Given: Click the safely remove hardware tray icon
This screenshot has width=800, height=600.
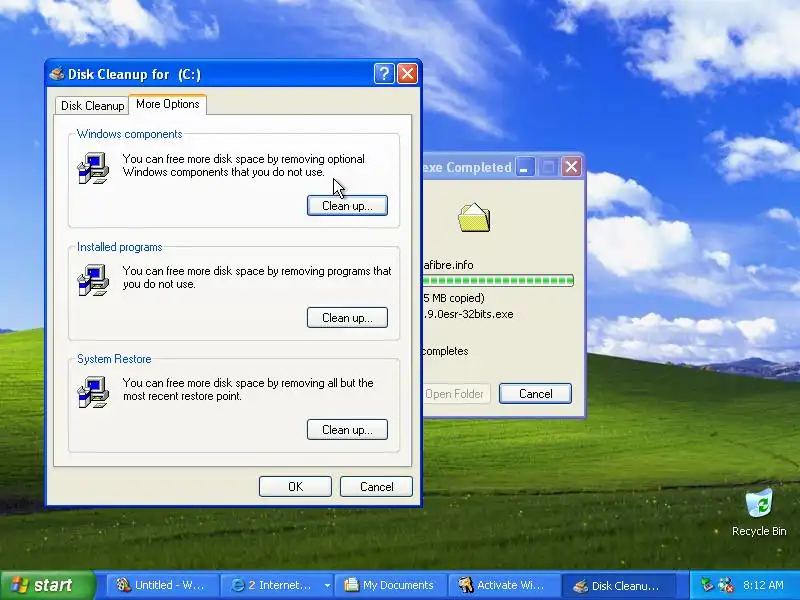Looking at the screenshot, I should pos(707,585).
